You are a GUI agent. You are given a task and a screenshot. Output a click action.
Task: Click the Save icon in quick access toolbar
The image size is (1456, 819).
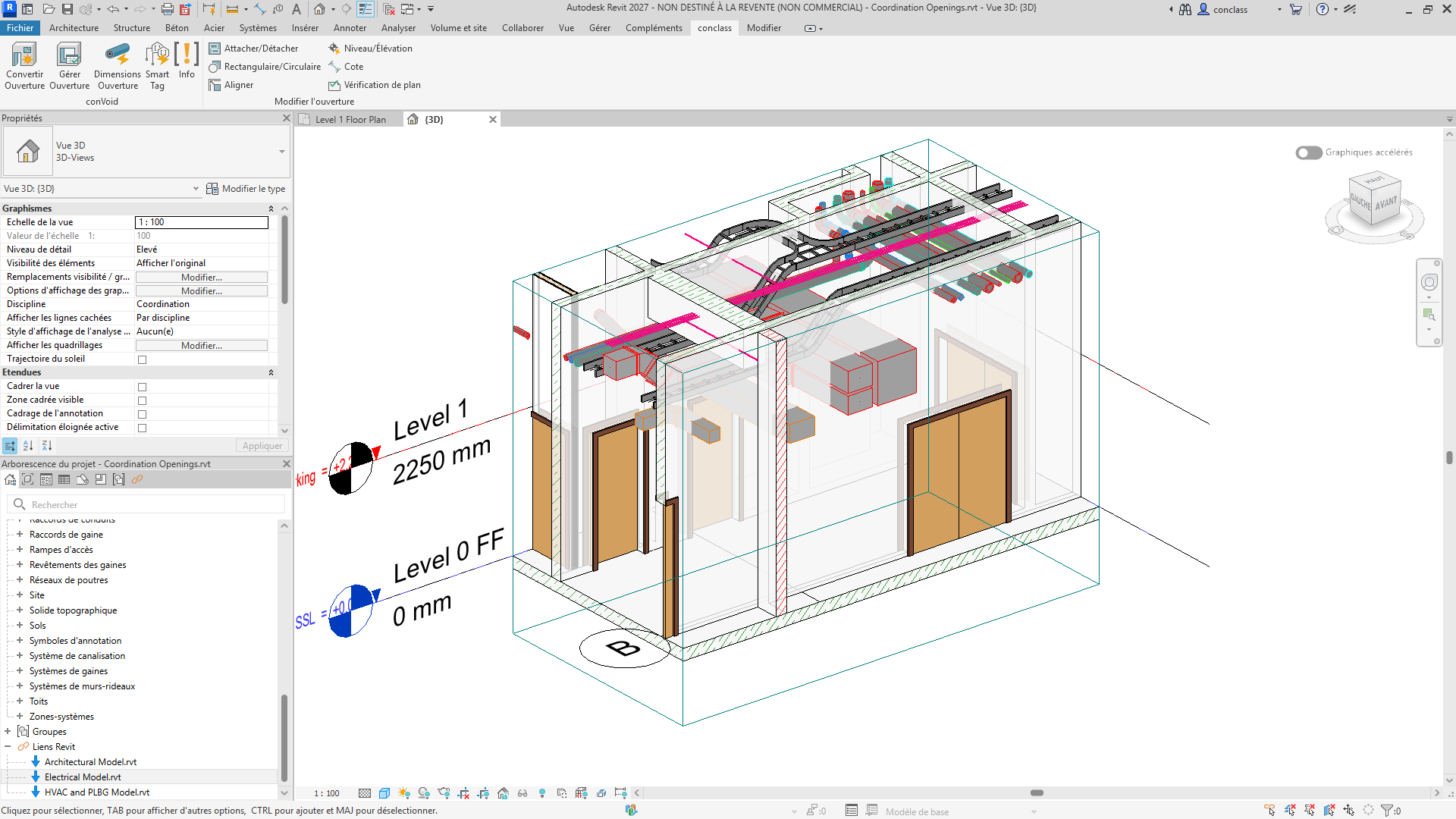pos(67,9)
